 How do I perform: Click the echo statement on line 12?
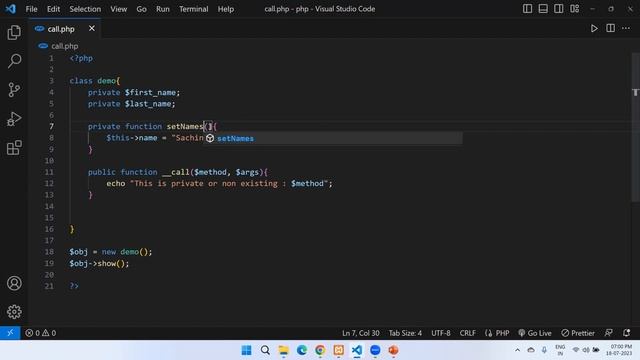coord(220,184)
